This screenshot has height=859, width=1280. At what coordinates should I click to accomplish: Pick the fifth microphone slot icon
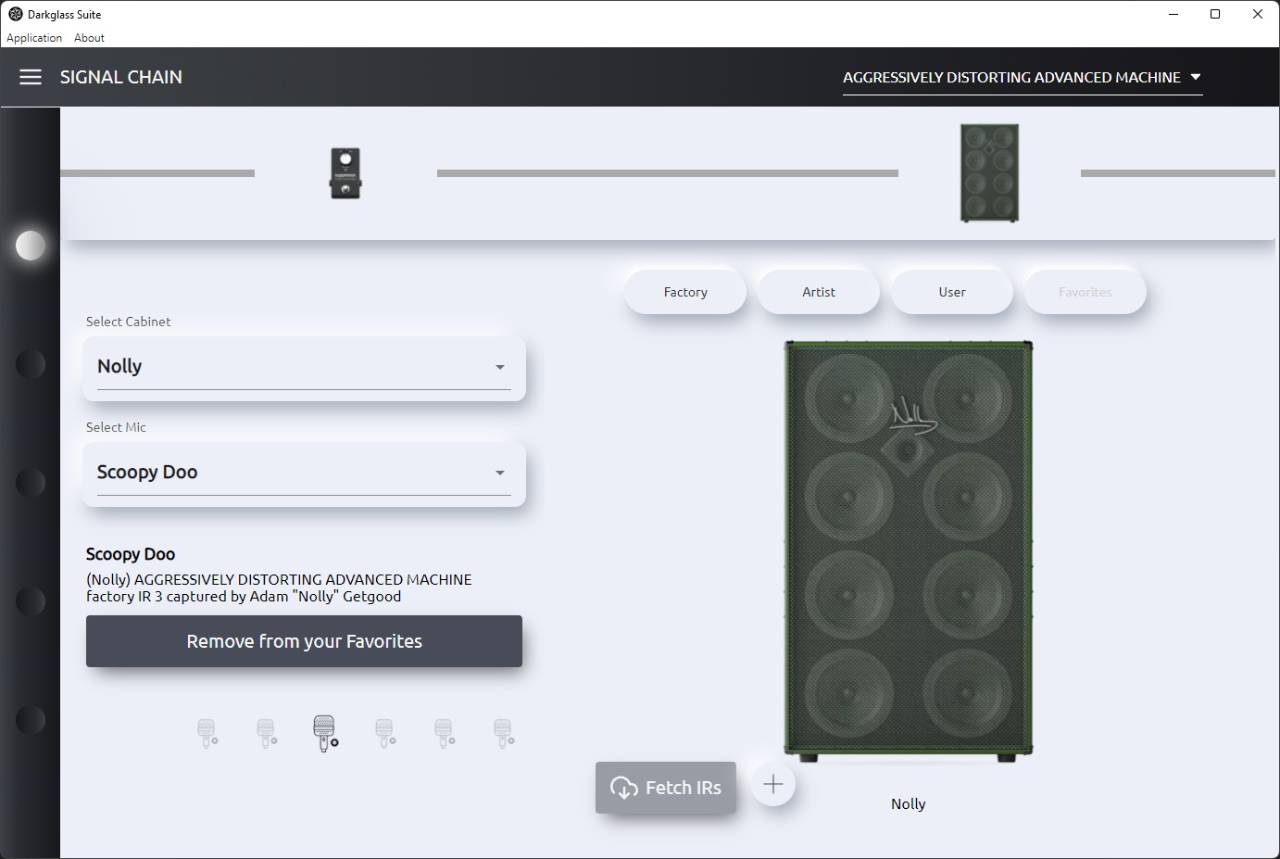pos(444,733)
